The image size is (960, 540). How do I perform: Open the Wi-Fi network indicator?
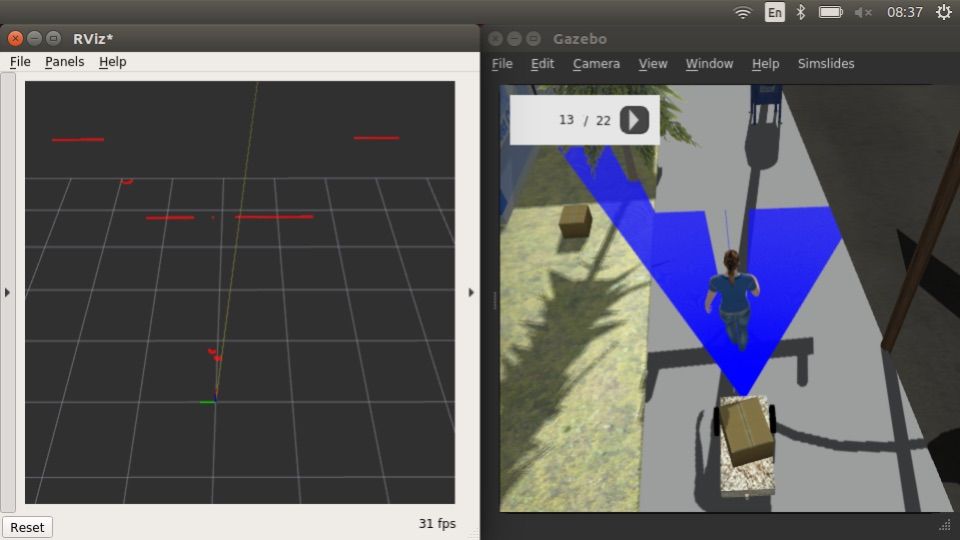[x=743, y=12]
